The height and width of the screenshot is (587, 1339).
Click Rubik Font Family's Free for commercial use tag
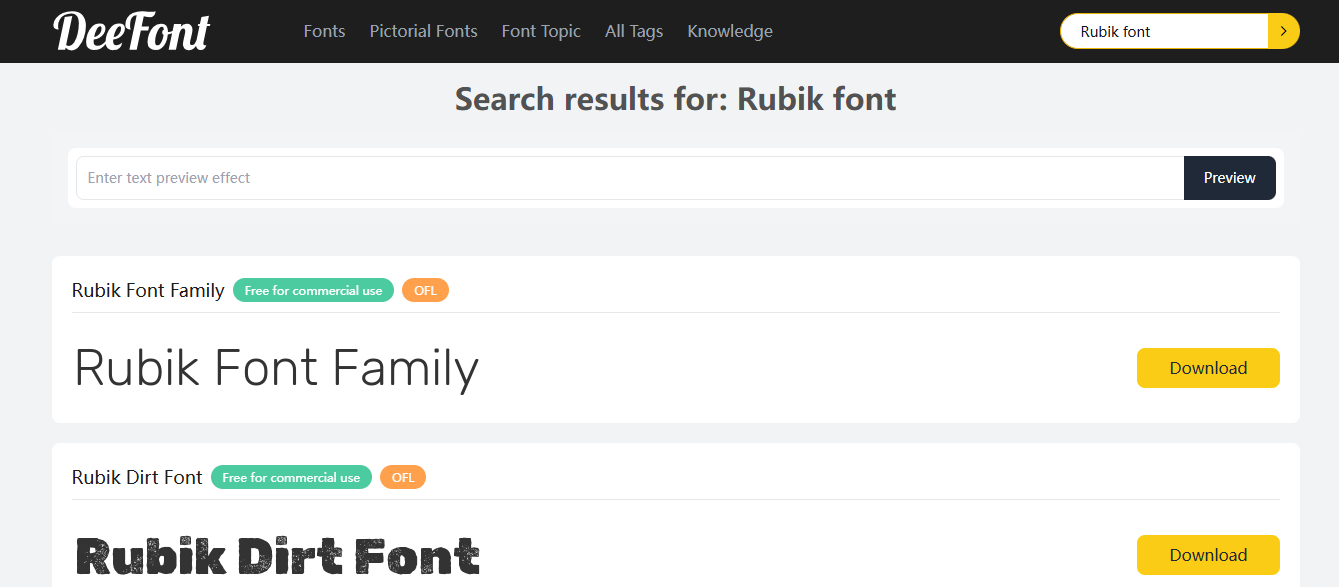pyautogui.click(x=314, y=290)
